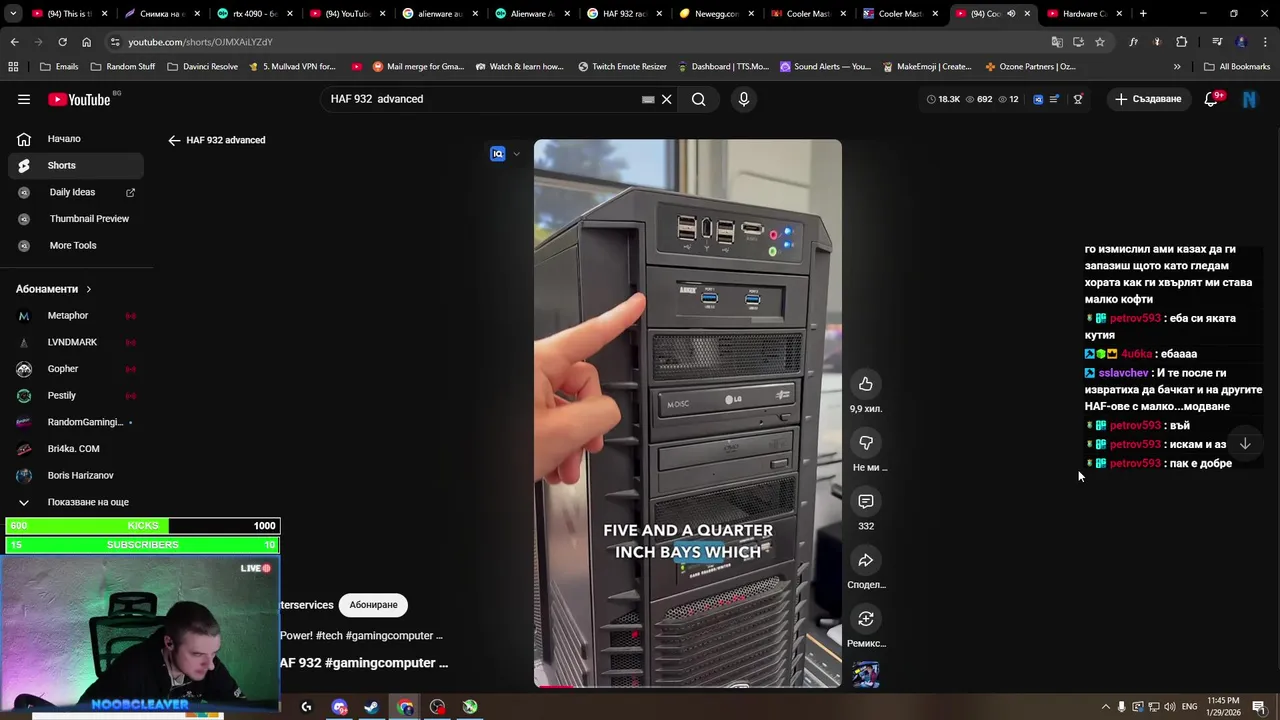This screenshot has height=720, width=1280.
Task: Show hidden bookmarks with double chevron
Action: (x=1177, y=67)
